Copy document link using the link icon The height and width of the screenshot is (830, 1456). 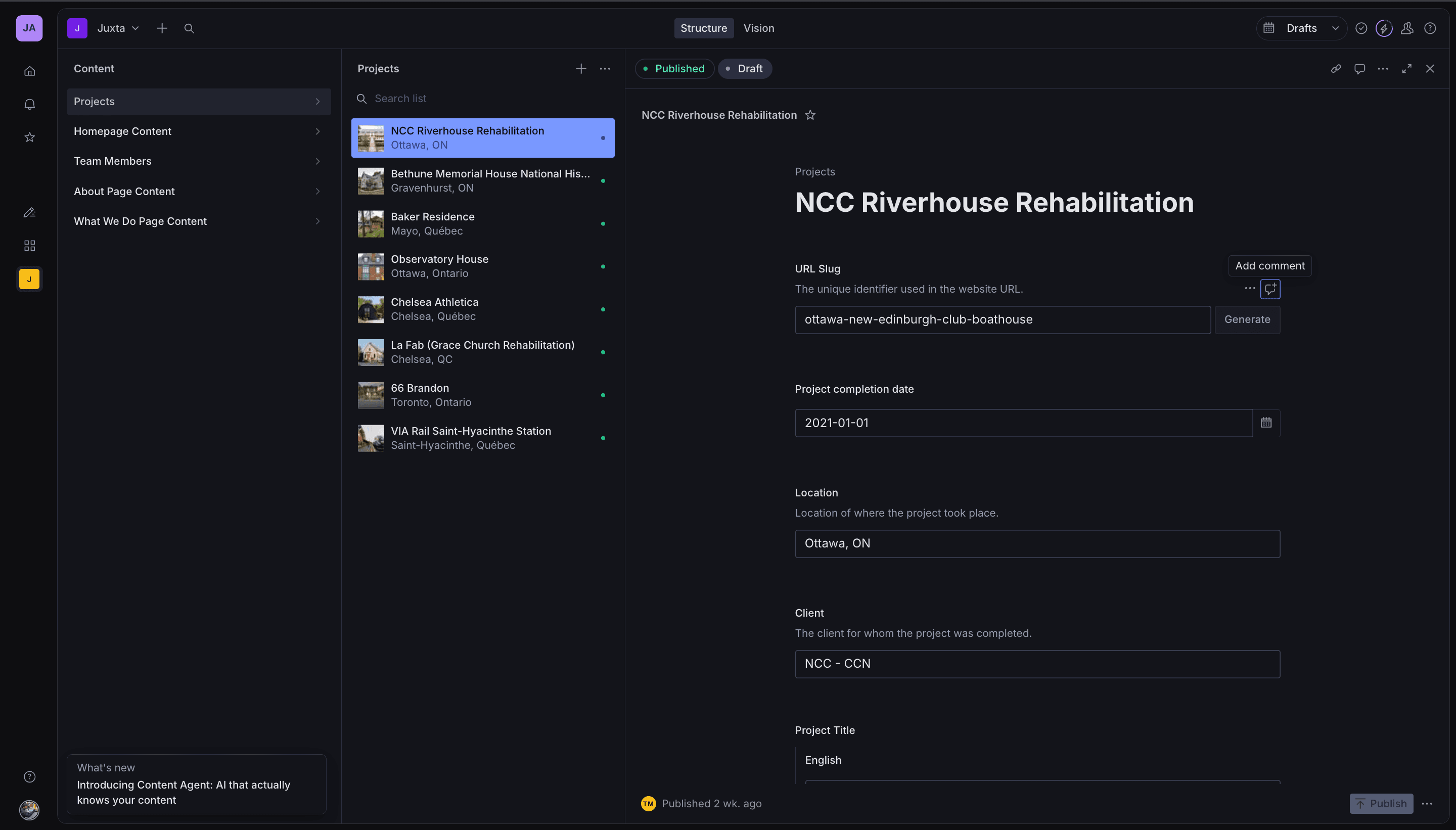click(1336, 68)
